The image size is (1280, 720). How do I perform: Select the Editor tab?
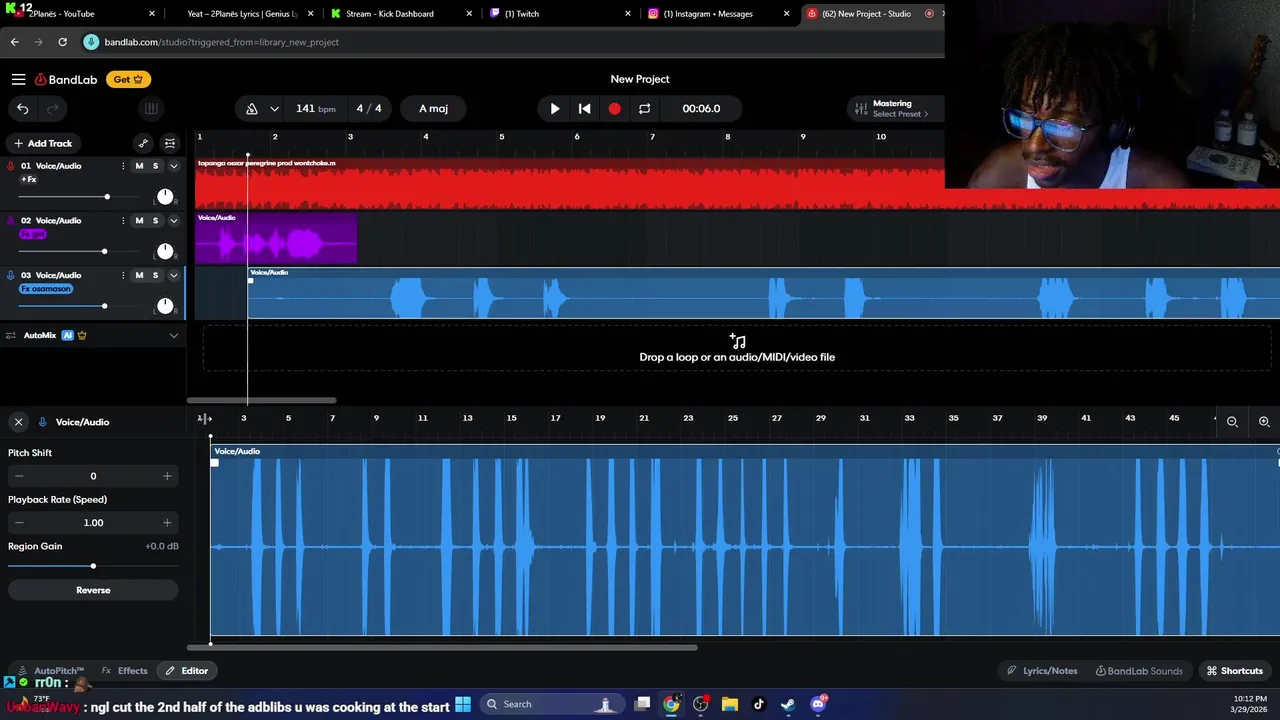click(187, 671)
